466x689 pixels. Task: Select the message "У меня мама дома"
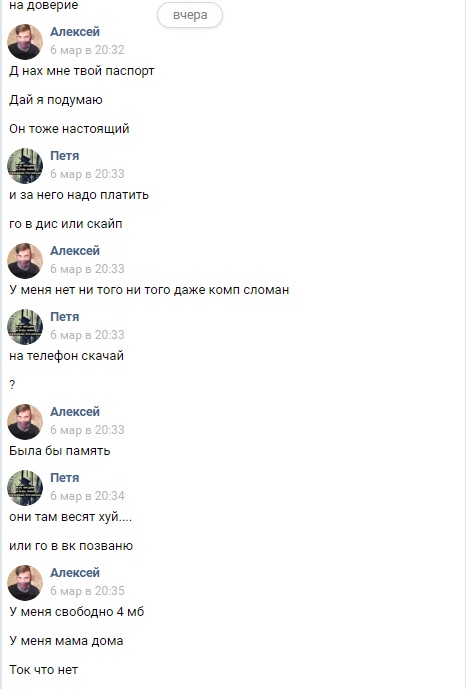tap(66, 641)
